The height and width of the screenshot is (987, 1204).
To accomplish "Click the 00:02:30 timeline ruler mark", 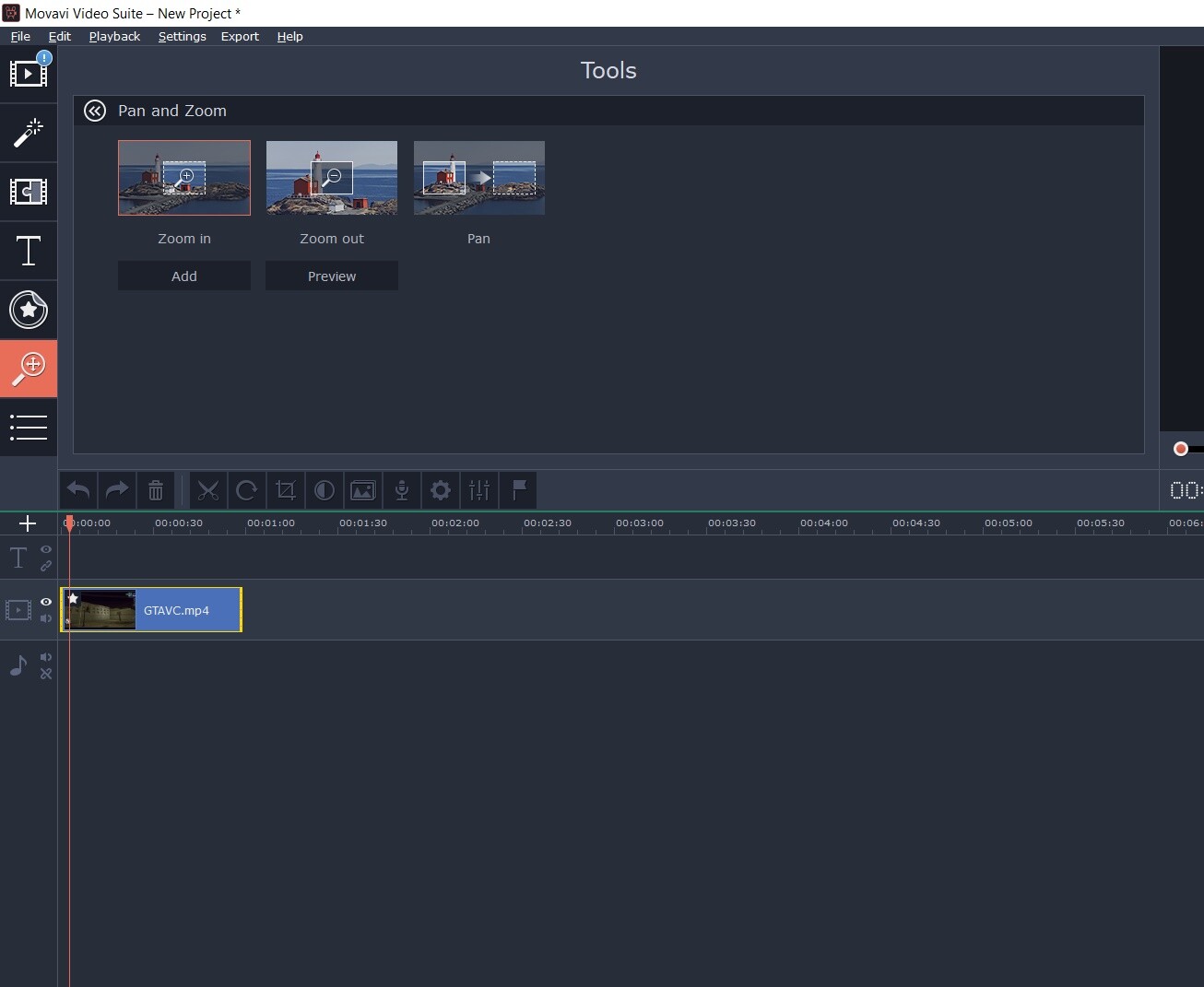I will pyautogui.click(x=548, y=523).
